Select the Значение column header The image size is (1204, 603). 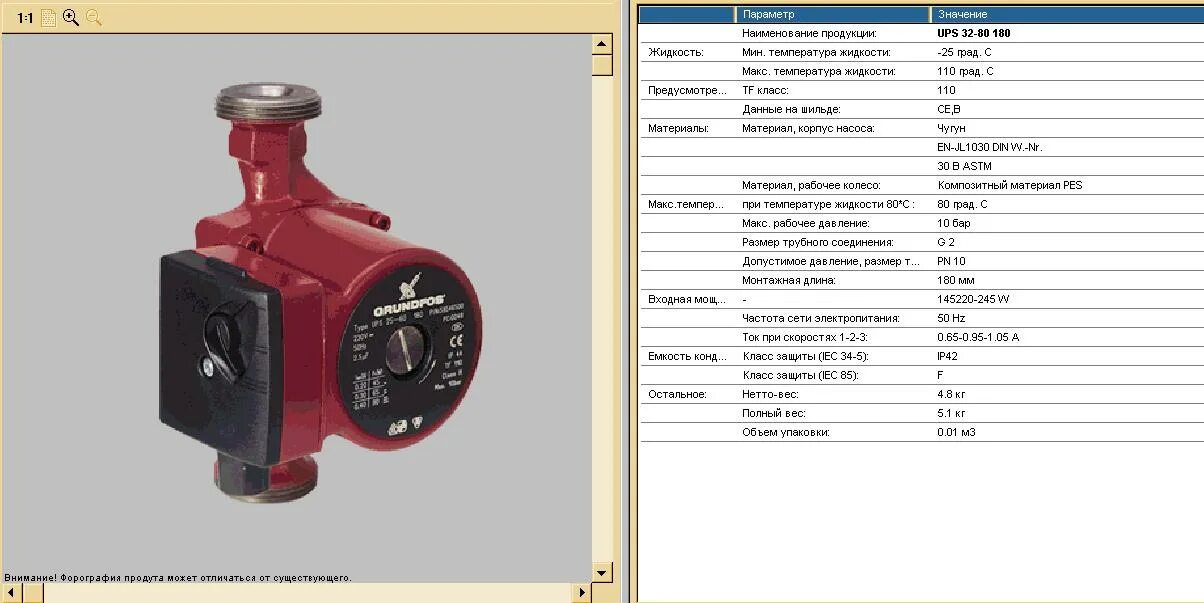point(1066,14)
